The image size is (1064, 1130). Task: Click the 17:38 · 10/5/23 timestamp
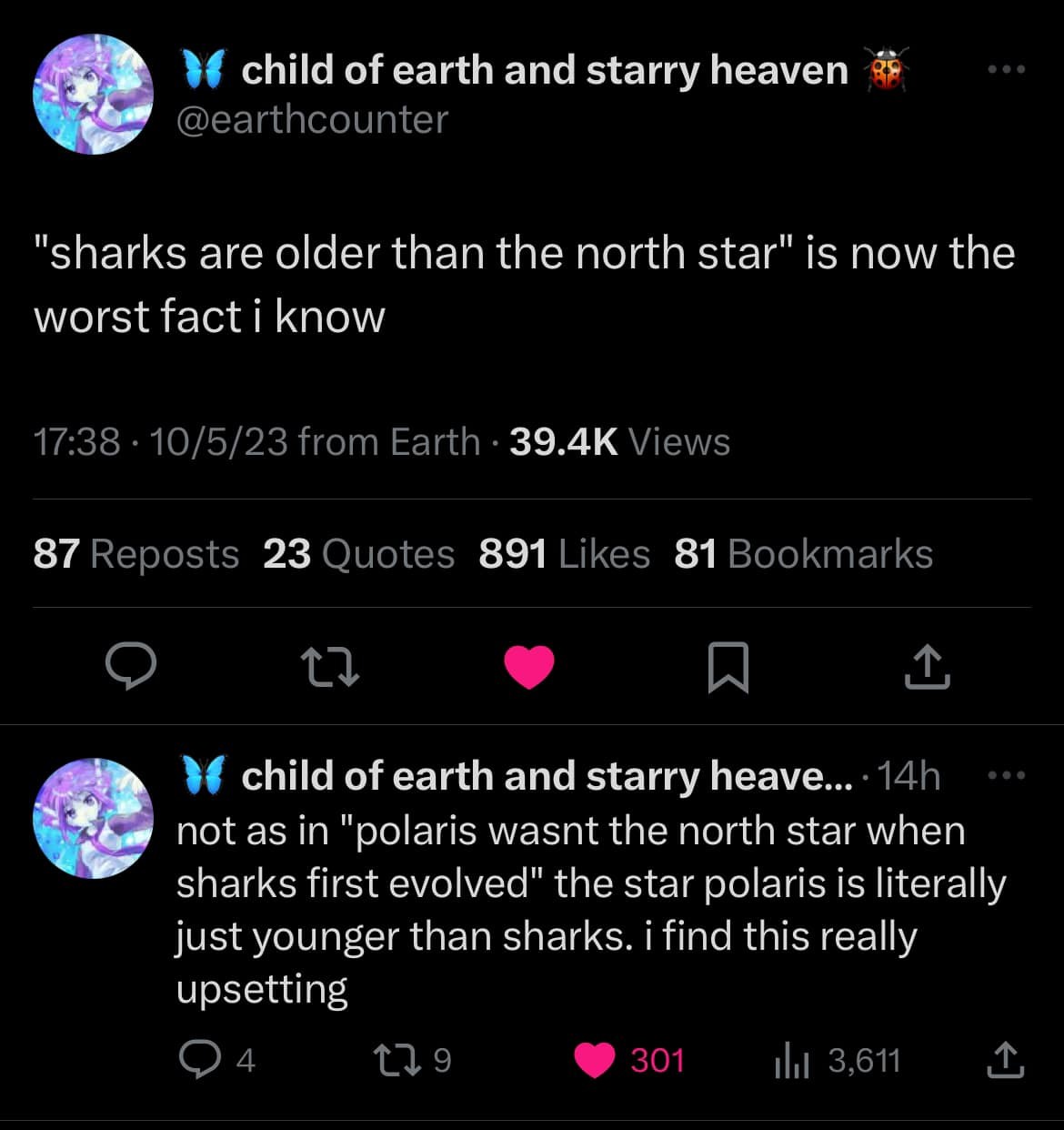161,442
